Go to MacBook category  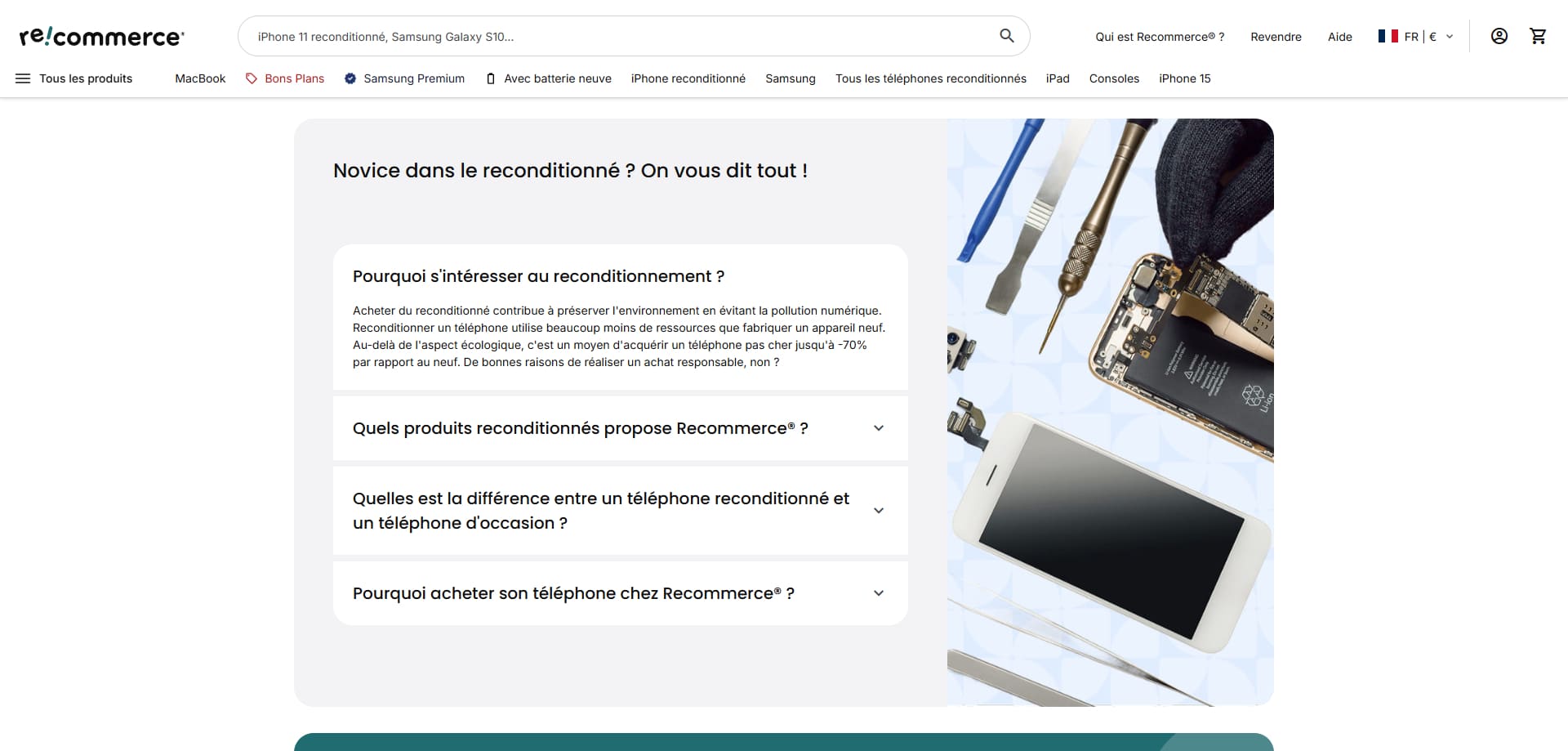pyautogui.click(x=200, y=78)
